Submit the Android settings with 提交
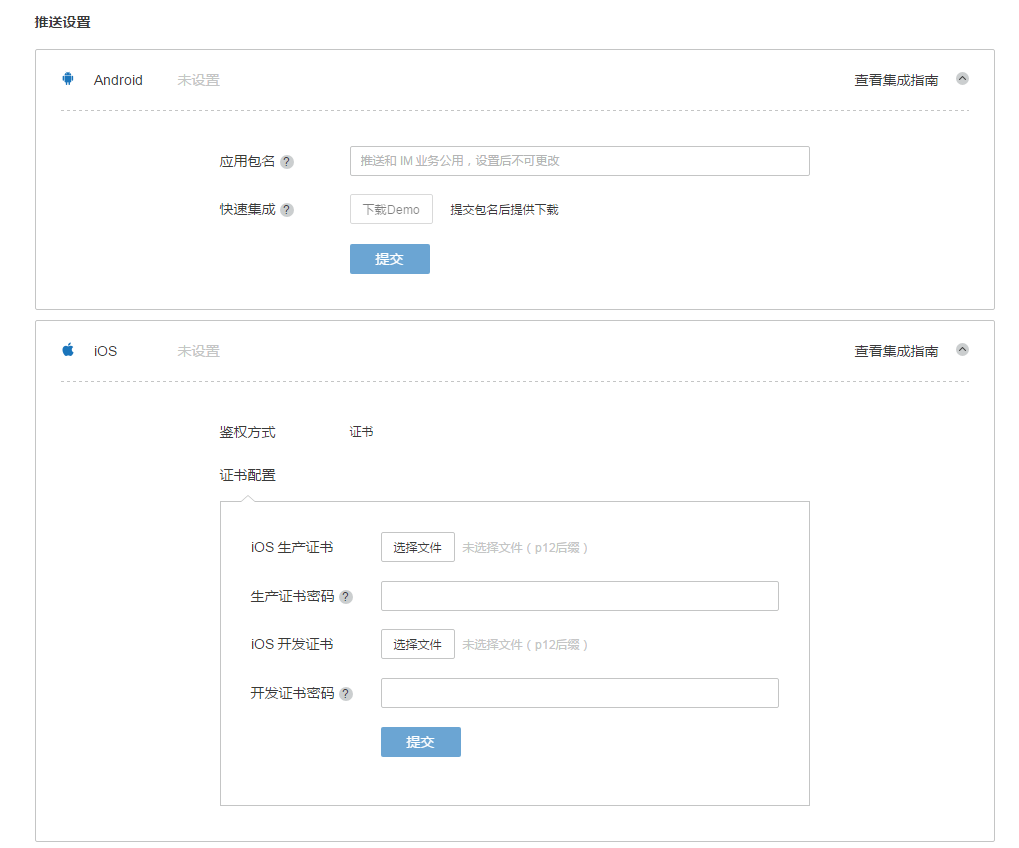Image resolution: width=1019 pixels, height=848 pixels. click(x=390, y=259)
